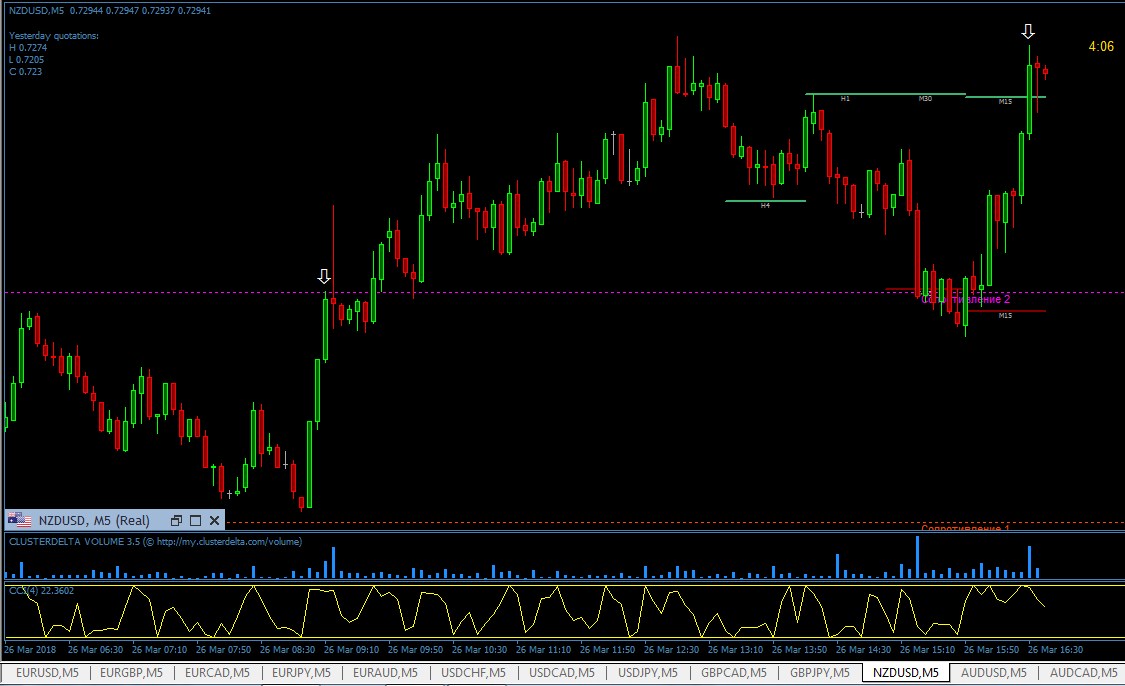Open the USDJPY,M5 tab
This screenshot has height=686, width=1125.
[x=648, y=672]
